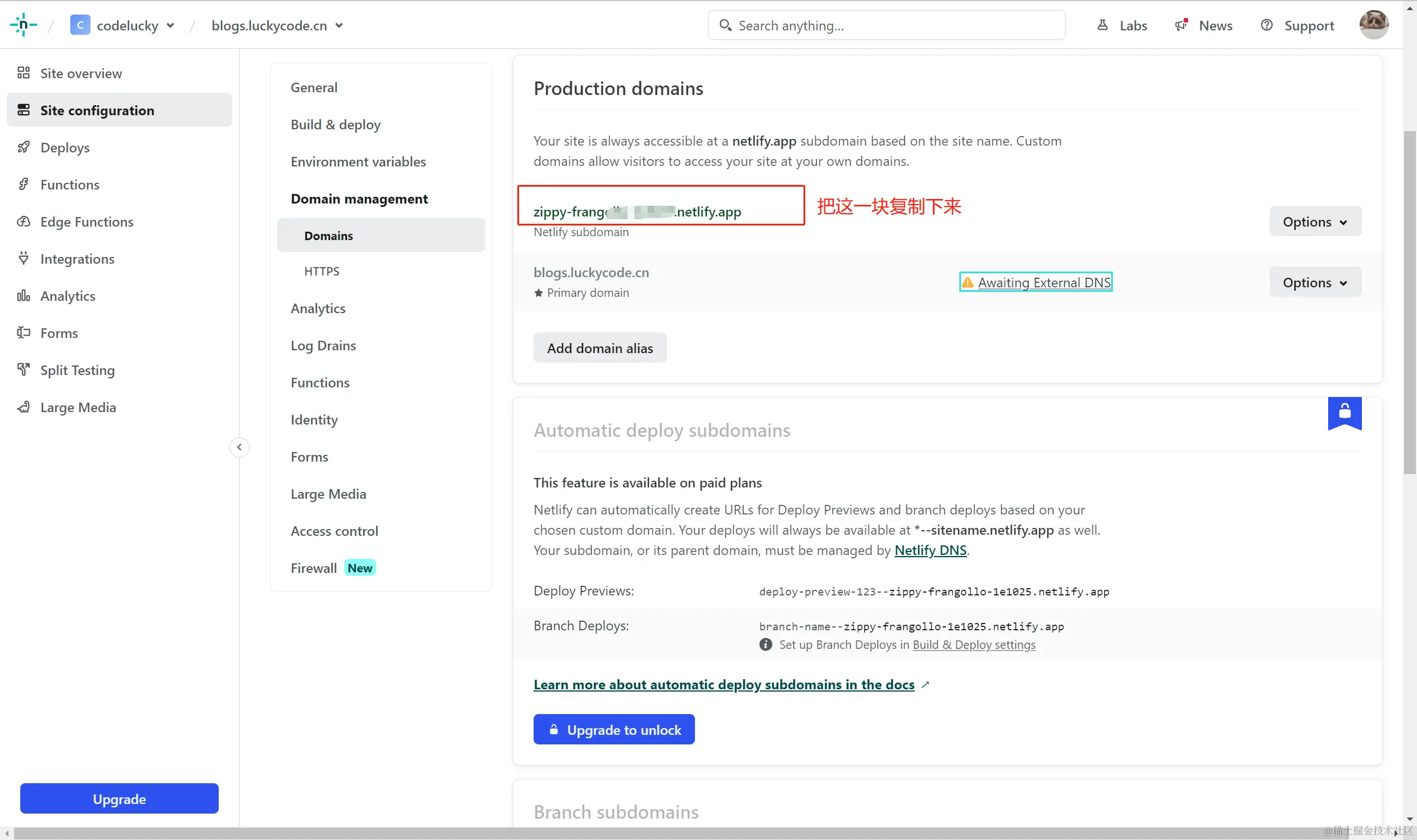The image size is (1417, 840).
Task: Click the Awaiting External DNS warning icon
Action: (968, 282)
